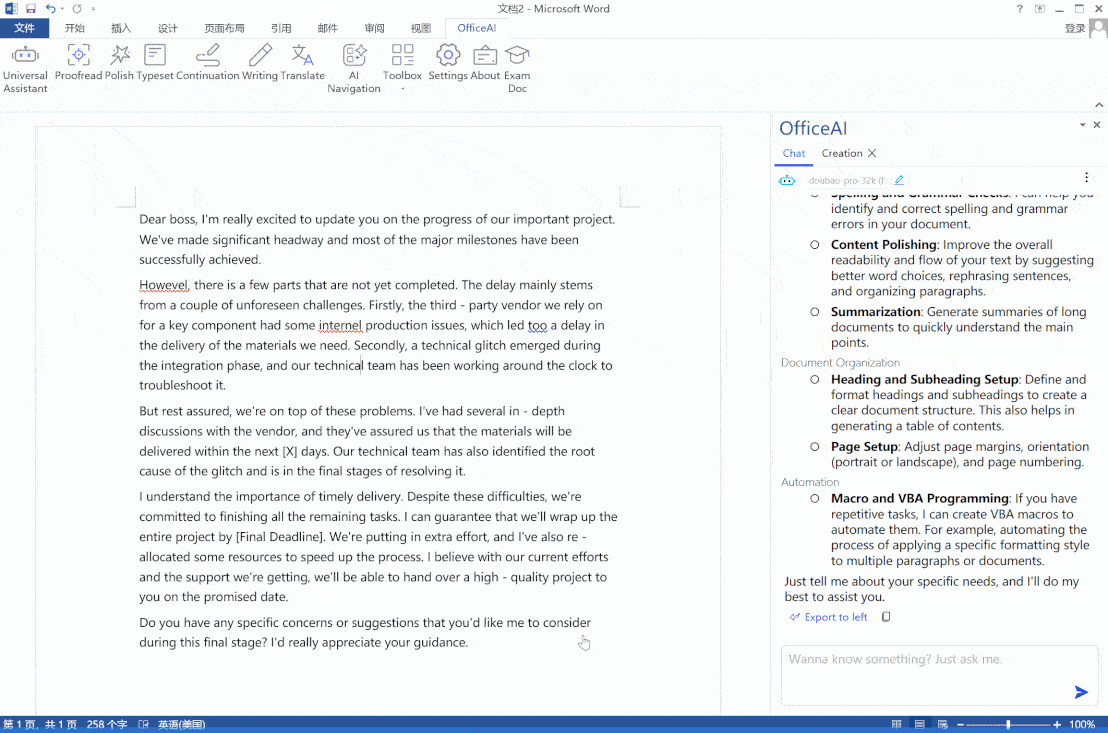This screenshot has height=733, width=1108.
Task: Open the Universal Assistant tool
Action: [25, 68]
